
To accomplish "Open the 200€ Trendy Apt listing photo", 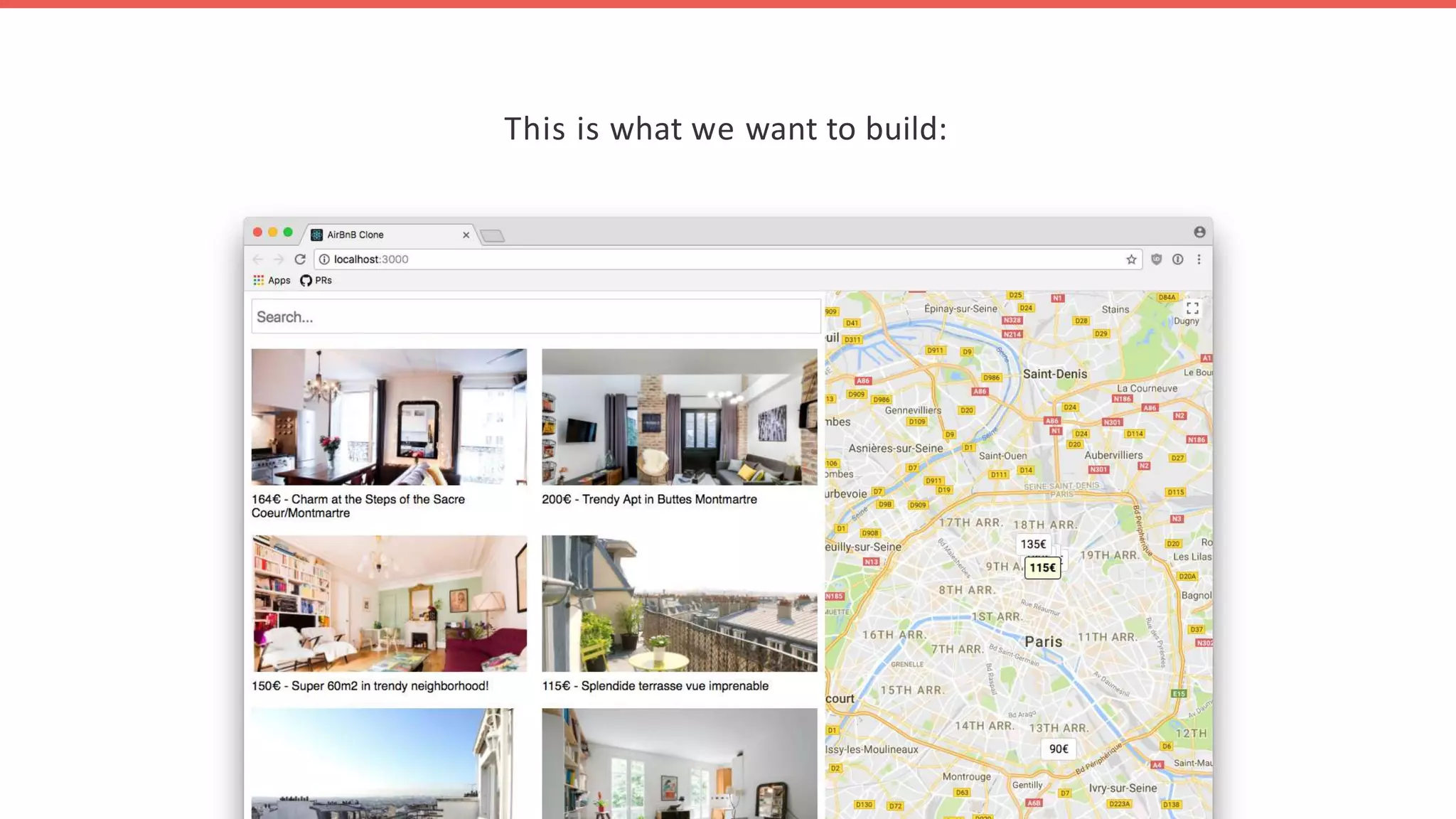I will (x=679, y=417).
